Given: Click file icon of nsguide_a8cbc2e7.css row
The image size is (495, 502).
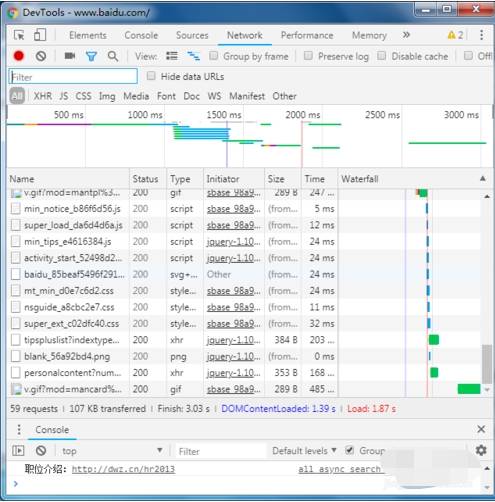Looking at the screenshot, I should [x=15, y=307].
